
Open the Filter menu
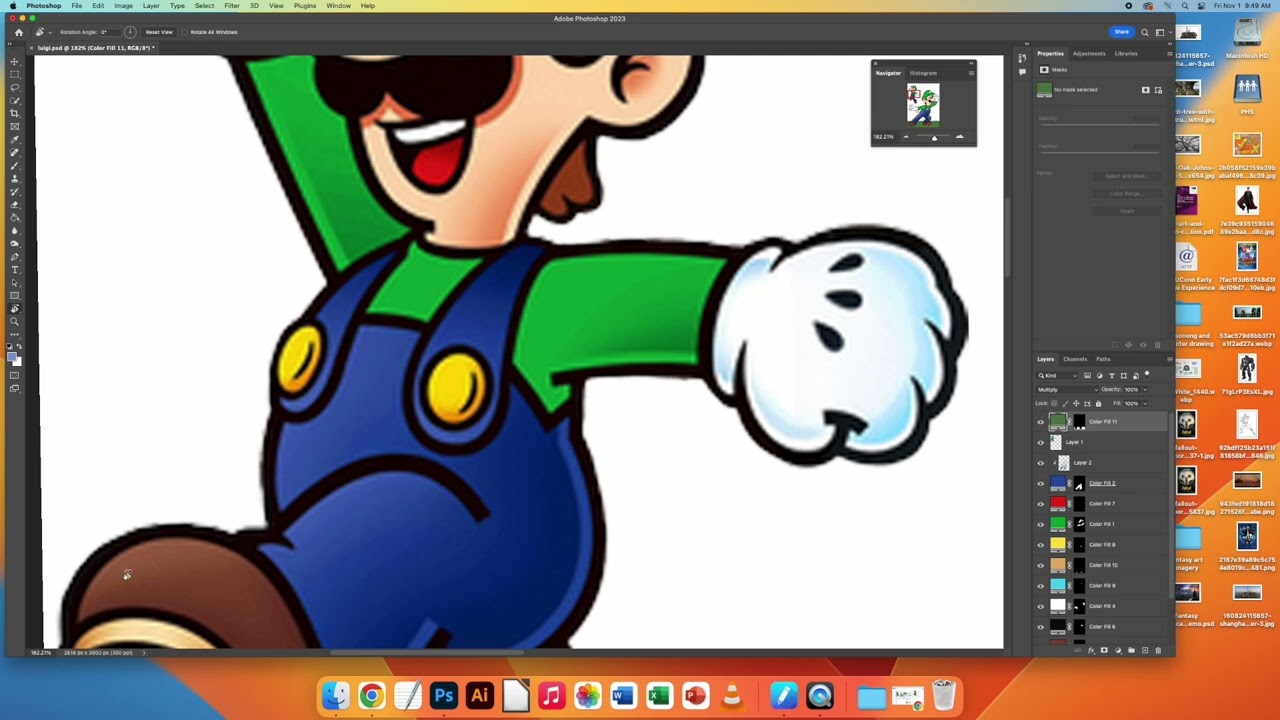(x=232, y=6)
